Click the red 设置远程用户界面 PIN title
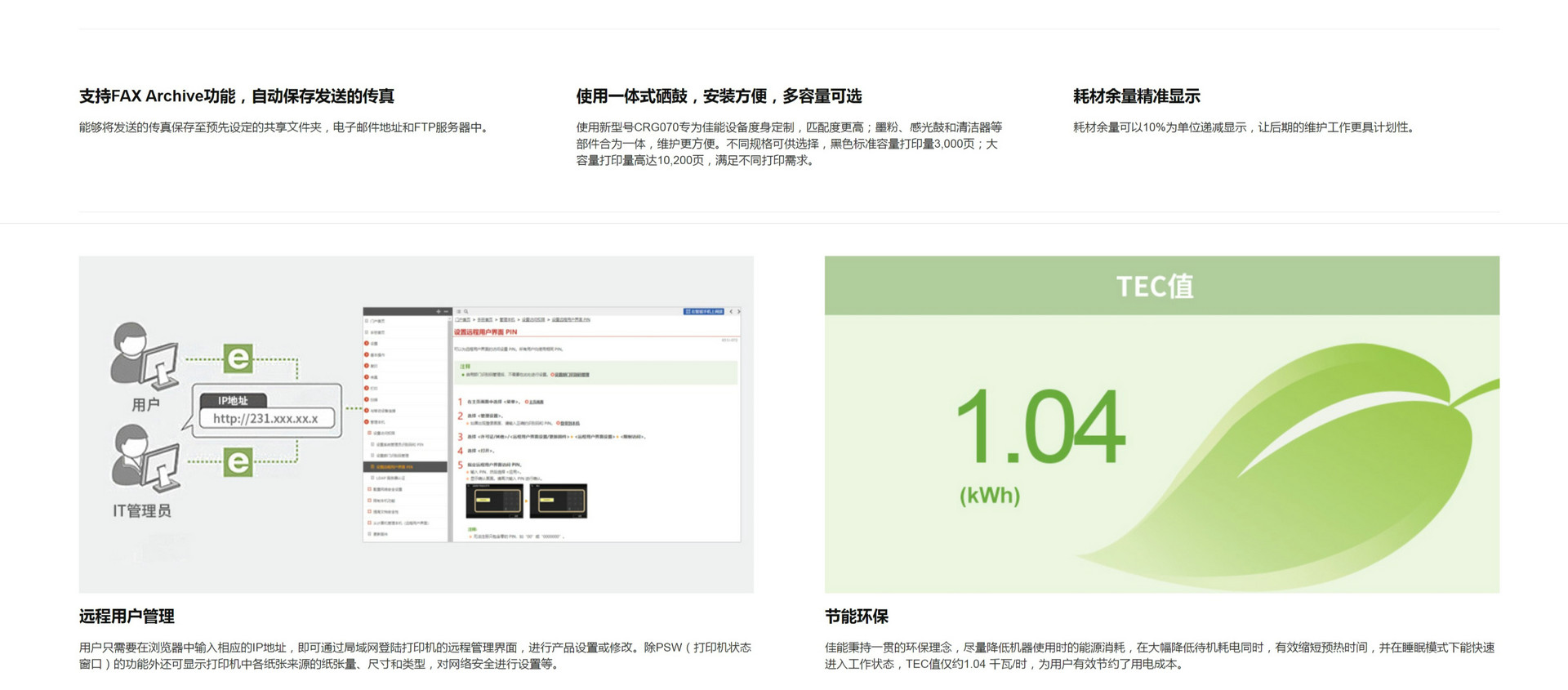Viewport: 1568px width, 690px height. [x=486, y=332]
